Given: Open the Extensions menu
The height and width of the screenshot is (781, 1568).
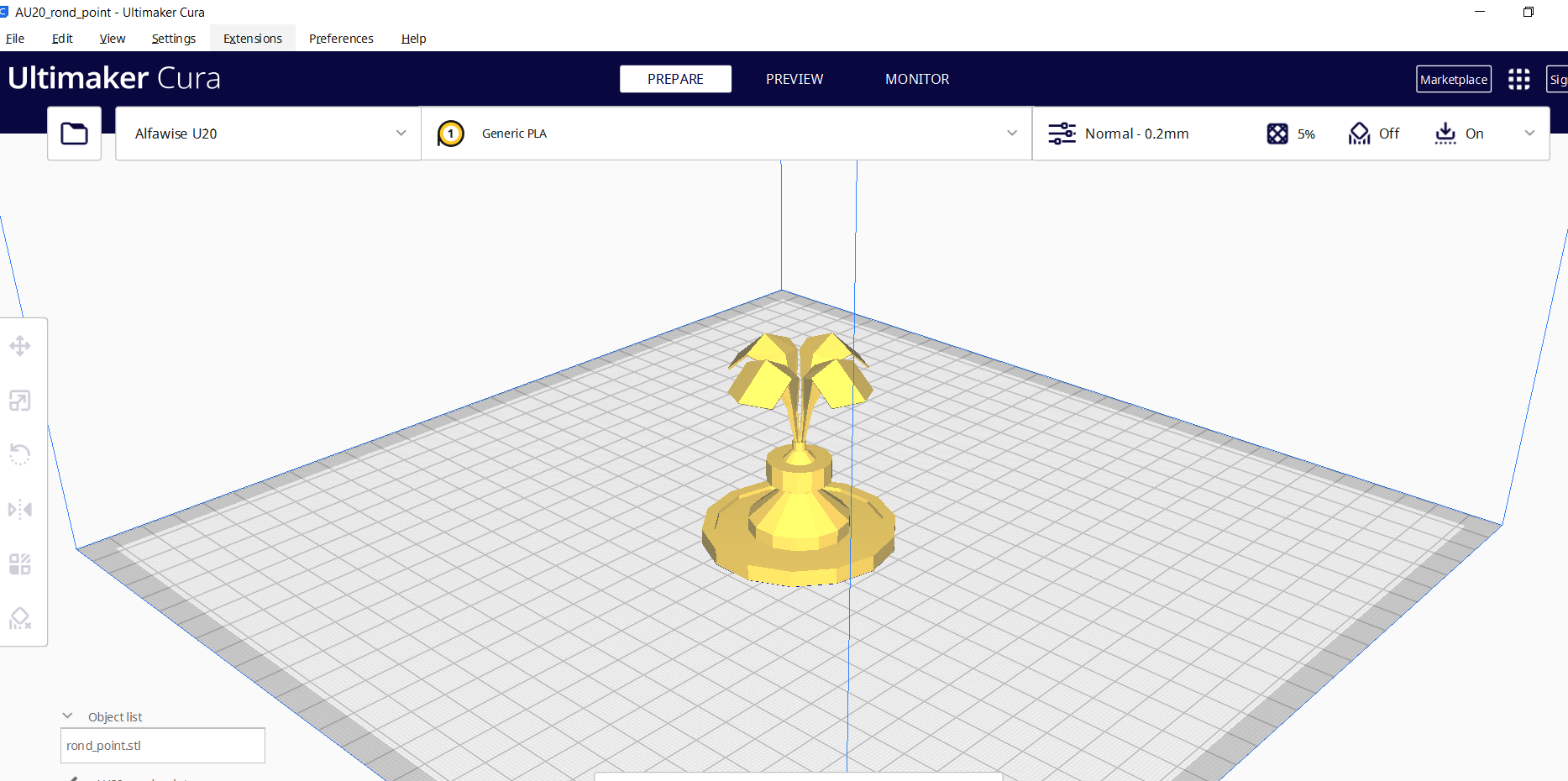Looking at the screenshot, I should pyautogui.click(x=253, y=39).
